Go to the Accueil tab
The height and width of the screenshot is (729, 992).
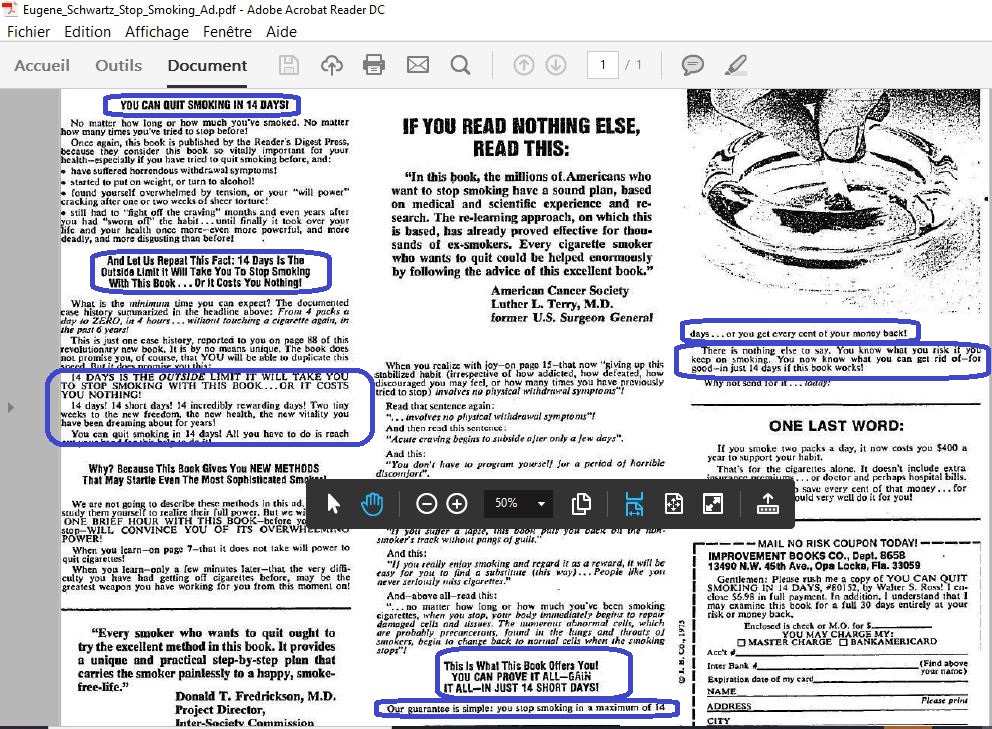(x=42, y=66)
